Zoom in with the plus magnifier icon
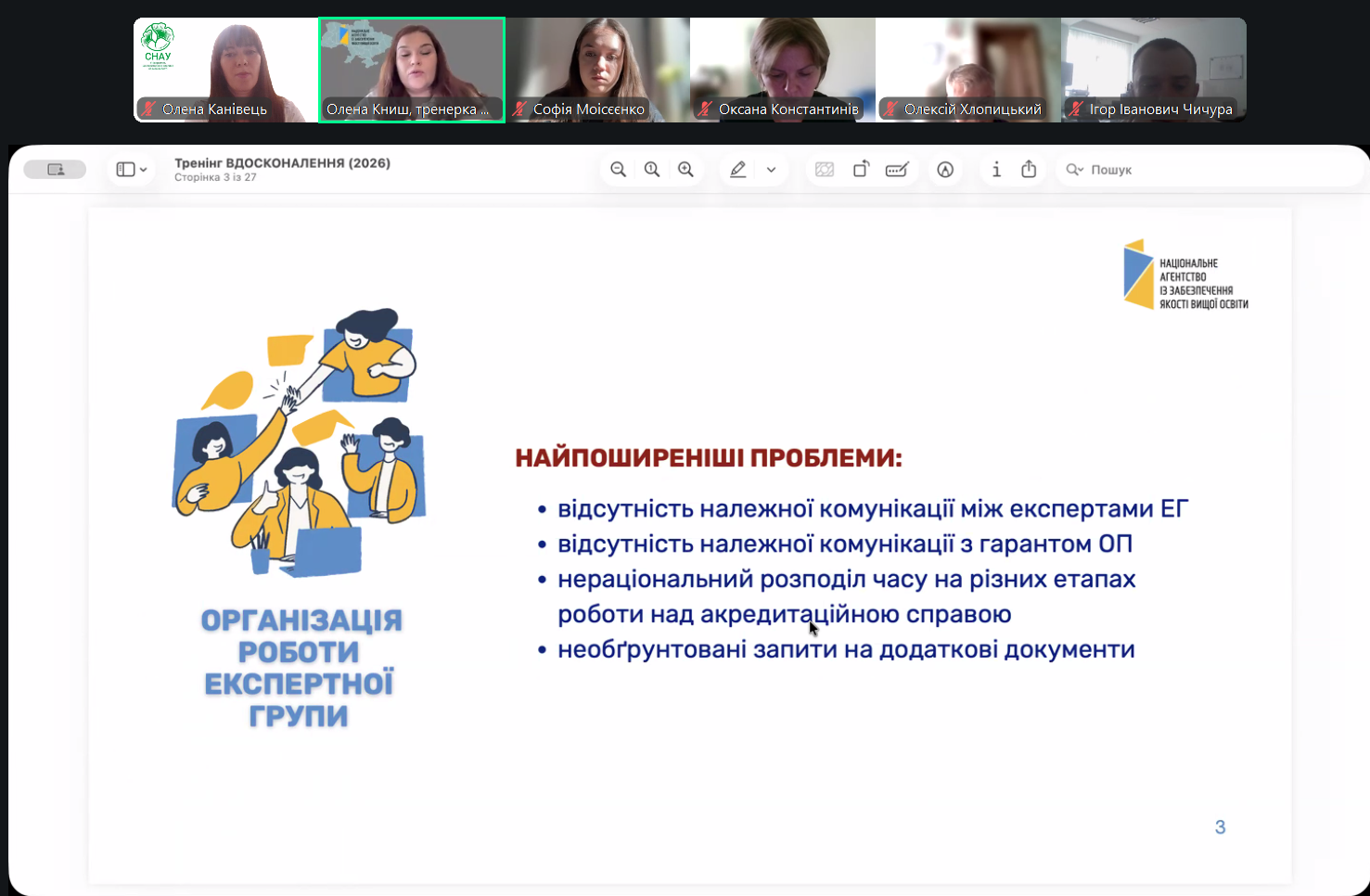Image resolution: width=1370 pixels, height=896 pixels. 685,170
